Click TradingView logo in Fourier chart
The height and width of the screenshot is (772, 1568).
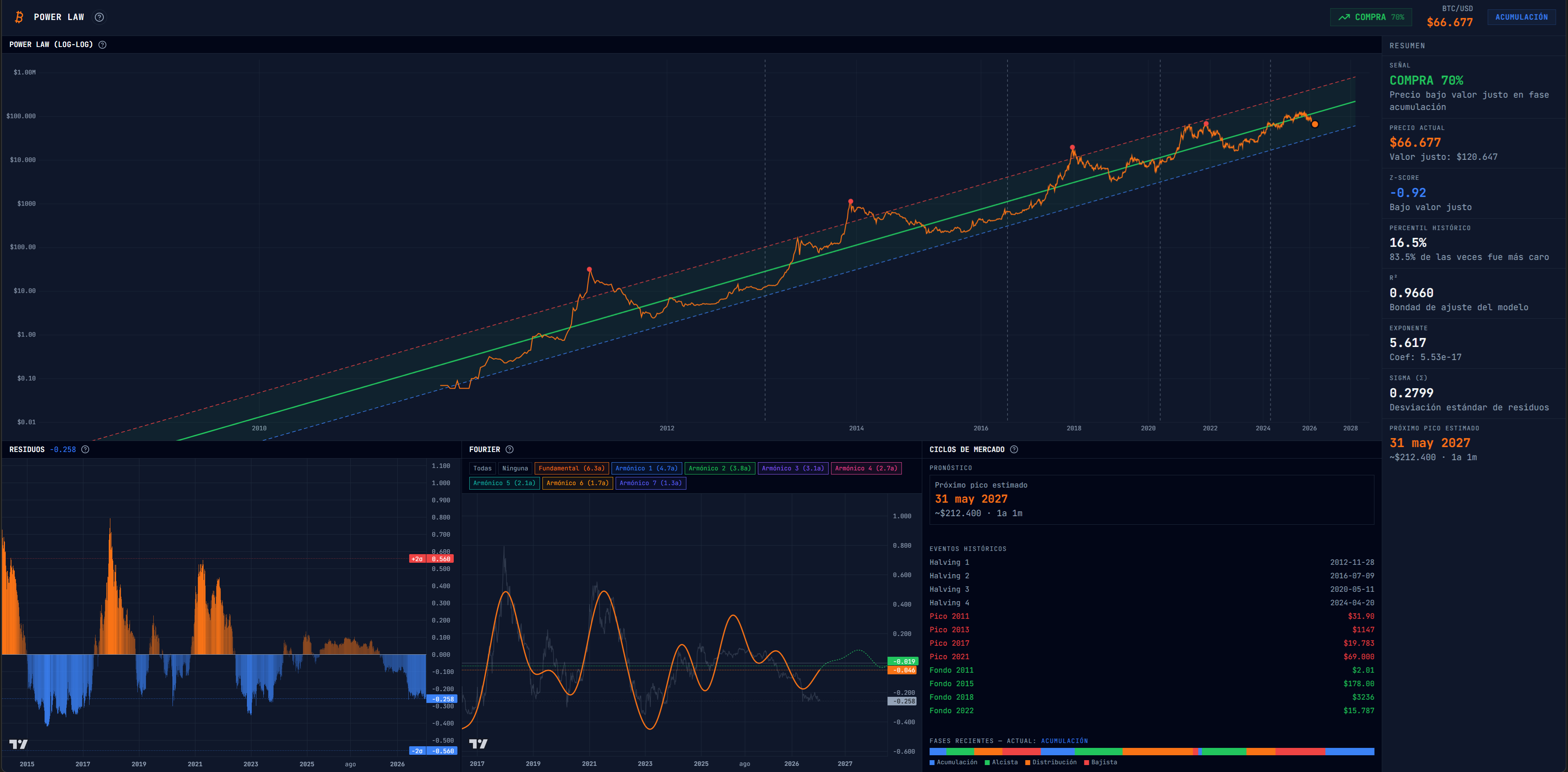478,743
